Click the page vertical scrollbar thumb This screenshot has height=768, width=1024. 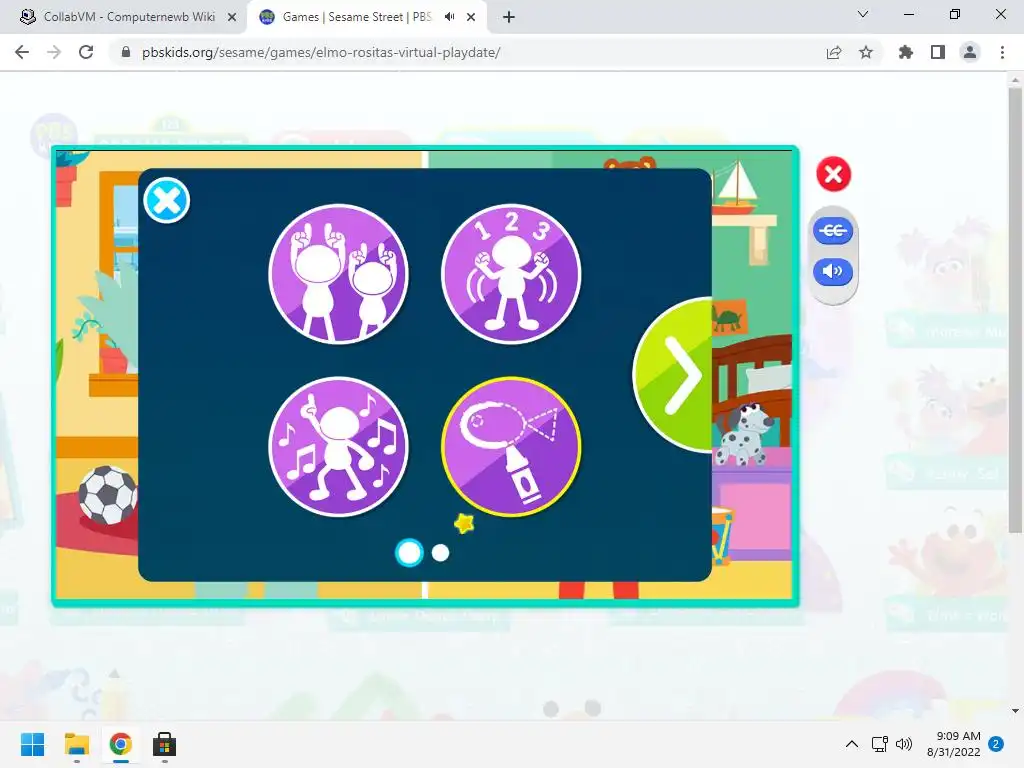[1015, 310]
